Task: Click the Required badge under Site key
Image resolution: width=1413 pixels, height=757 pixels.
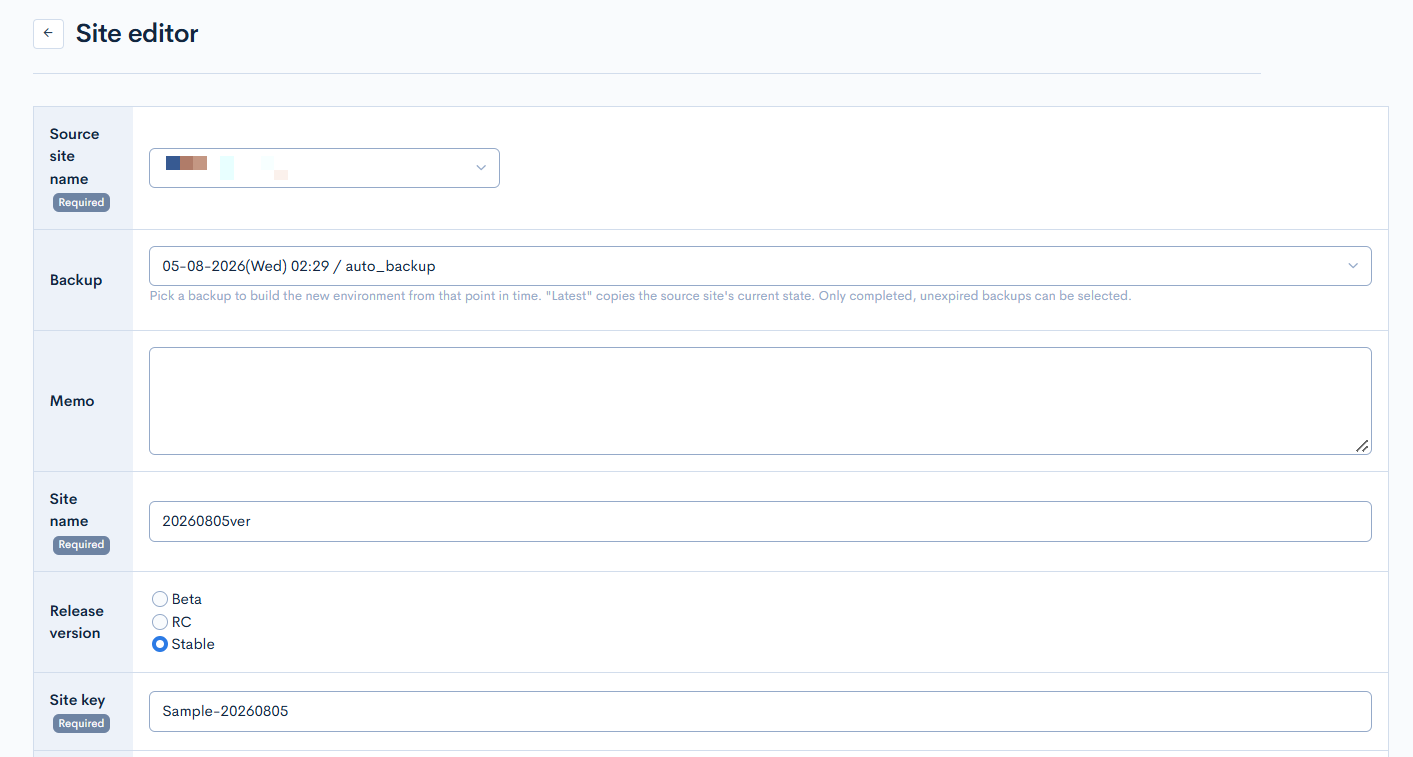Action: click(81, 723)
